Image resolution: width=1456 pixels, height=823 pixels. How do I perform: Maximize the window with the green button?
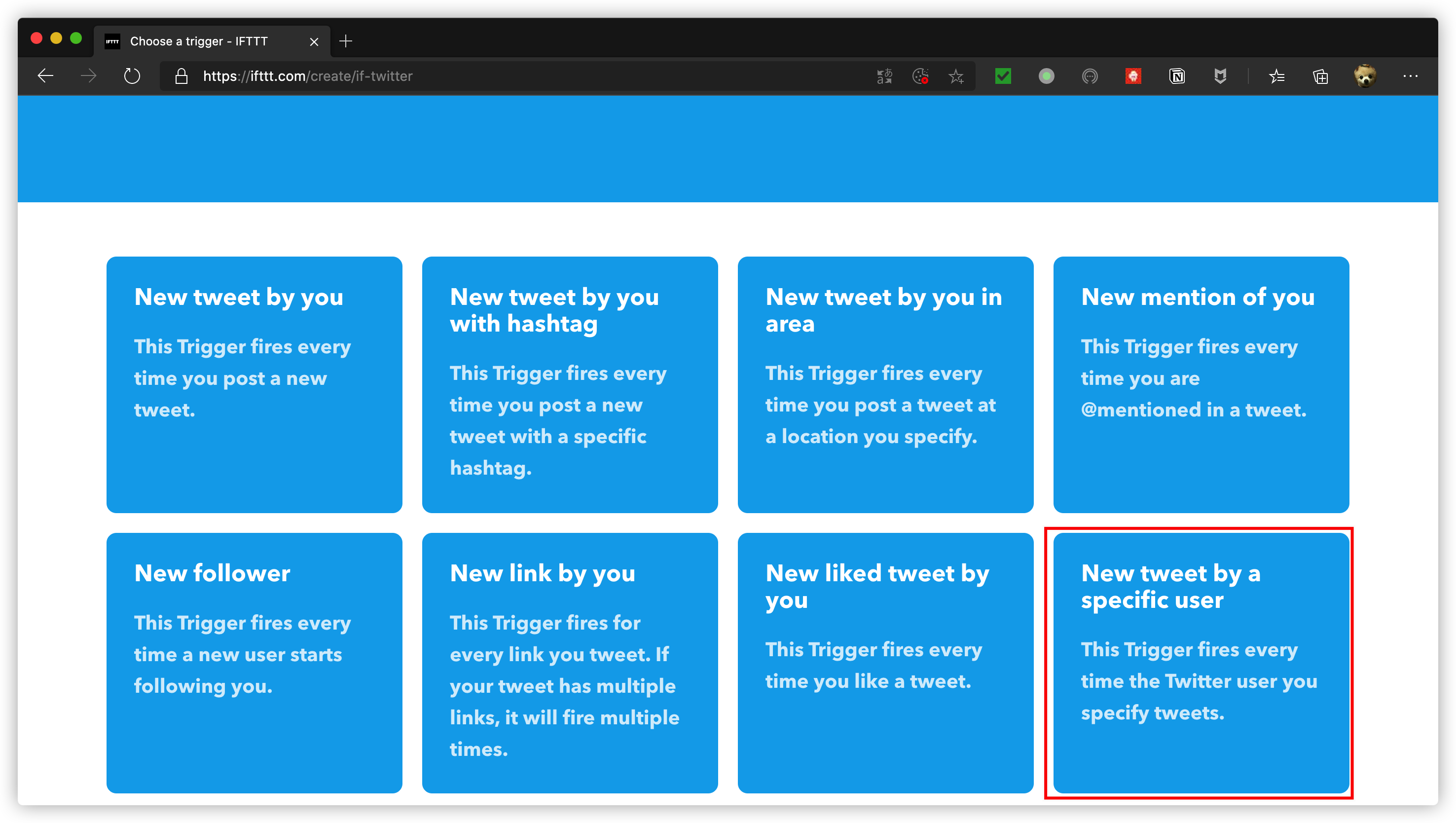click(x=76, y=38)
